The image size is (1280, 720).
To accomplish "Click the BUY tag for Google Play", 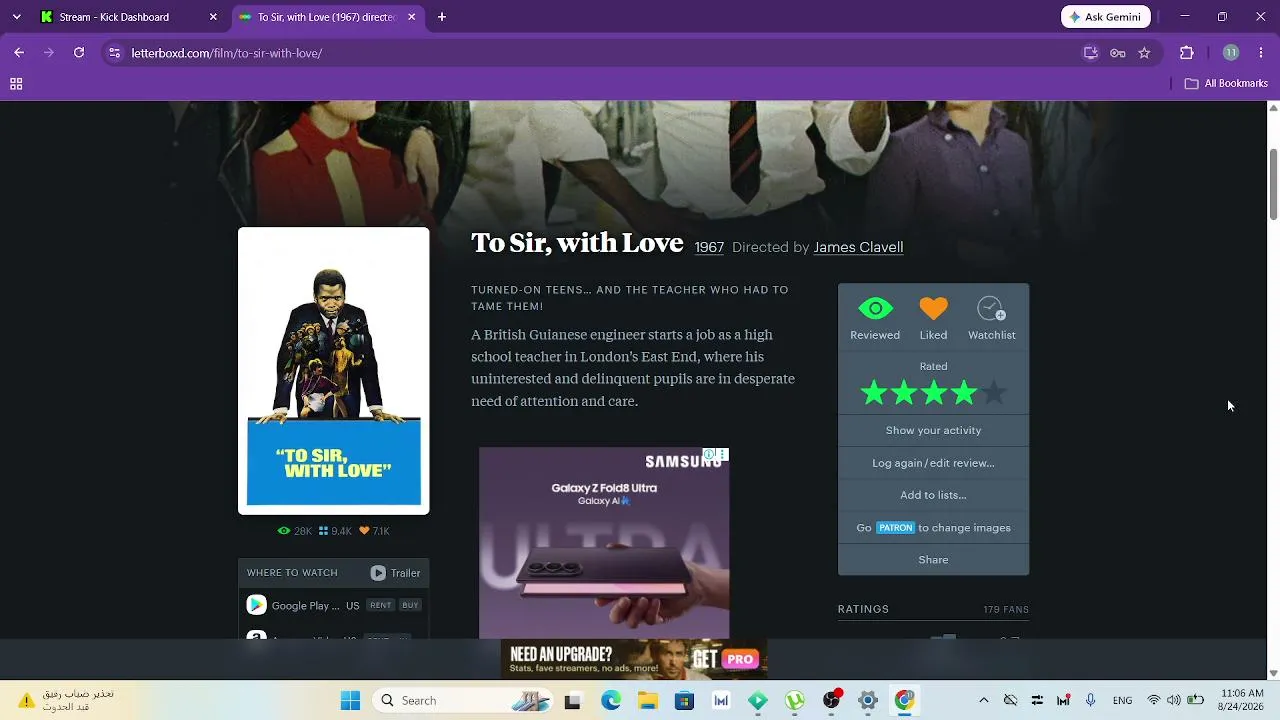I will click(x=410, y=605).
